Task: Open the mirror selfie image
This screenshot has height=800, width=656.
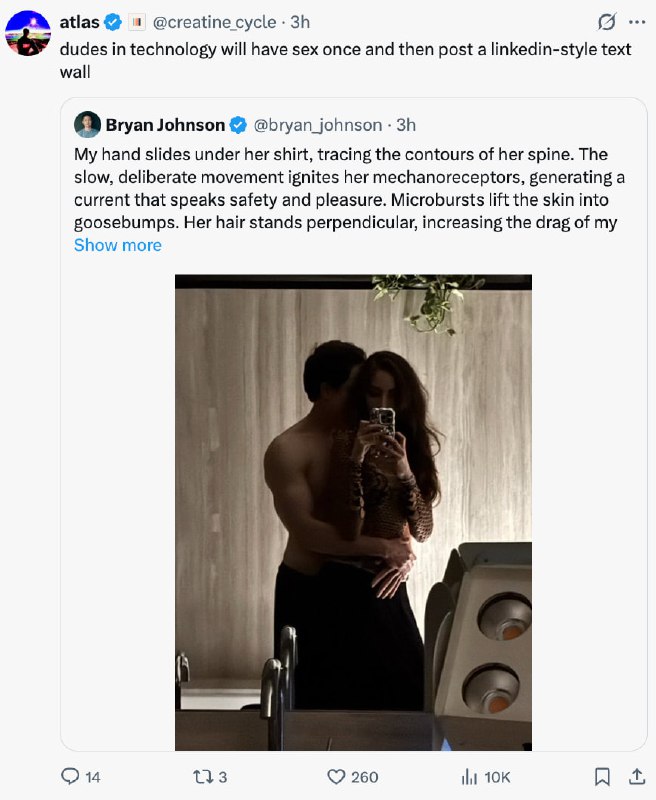Action: click(x=353, y=512)
